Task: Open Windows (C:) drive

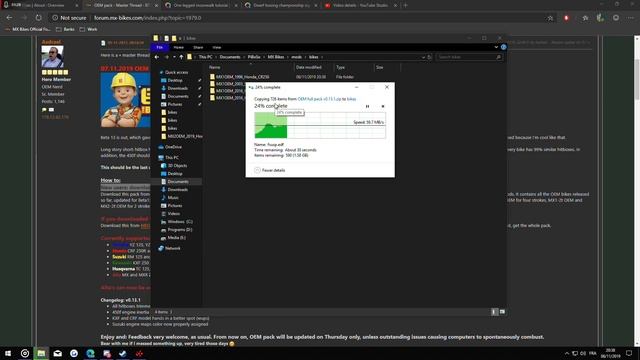Action: click(x=180, y=222)
